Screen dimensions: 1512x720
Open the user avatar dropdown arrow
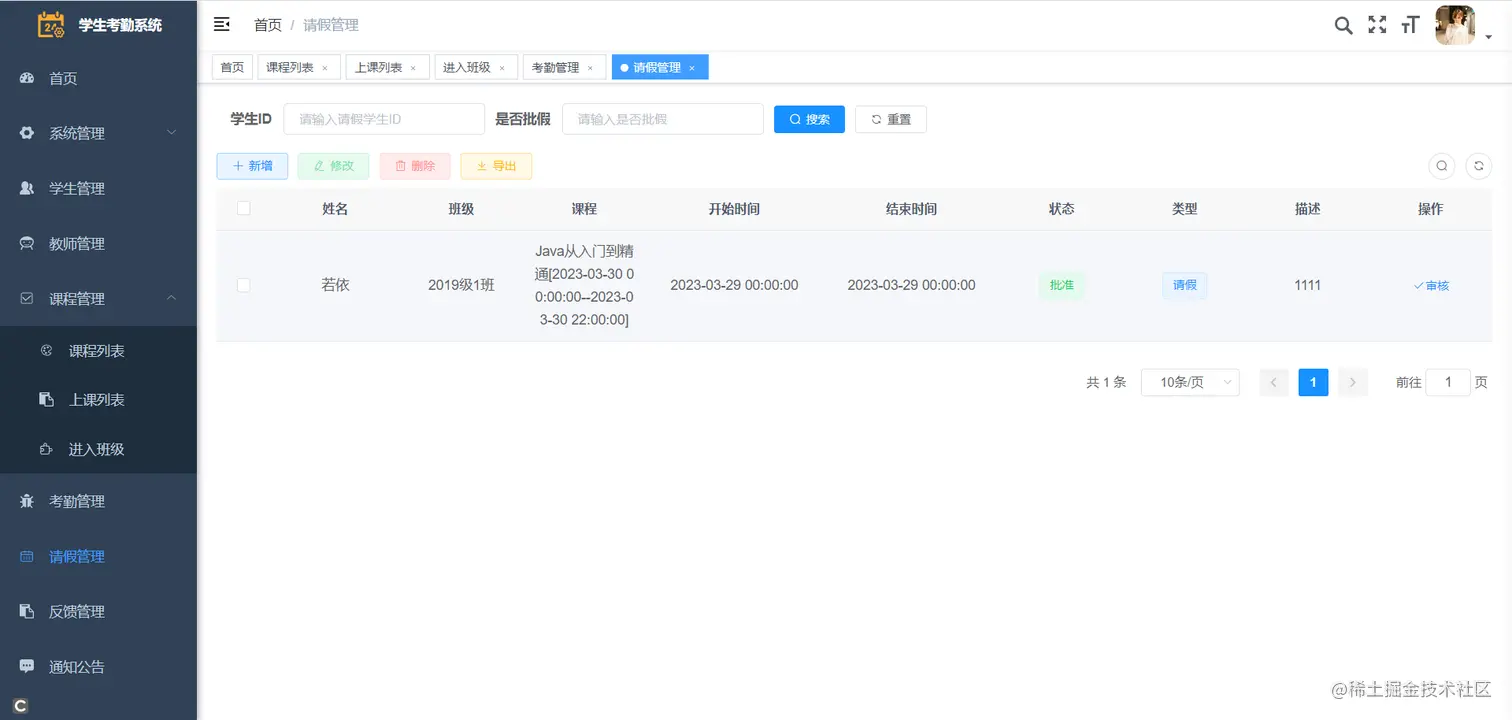tap(1487, 36)
